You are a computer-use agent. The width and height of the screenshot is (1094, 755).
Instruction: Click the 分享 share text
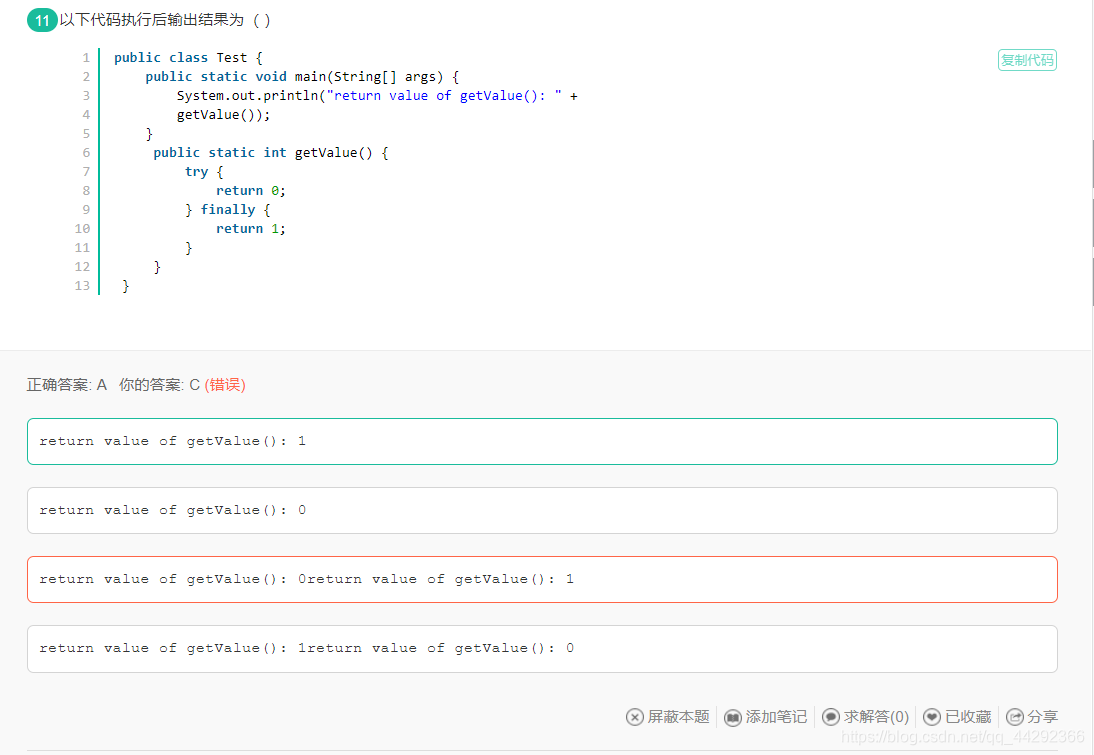[x=1042, y=717]
